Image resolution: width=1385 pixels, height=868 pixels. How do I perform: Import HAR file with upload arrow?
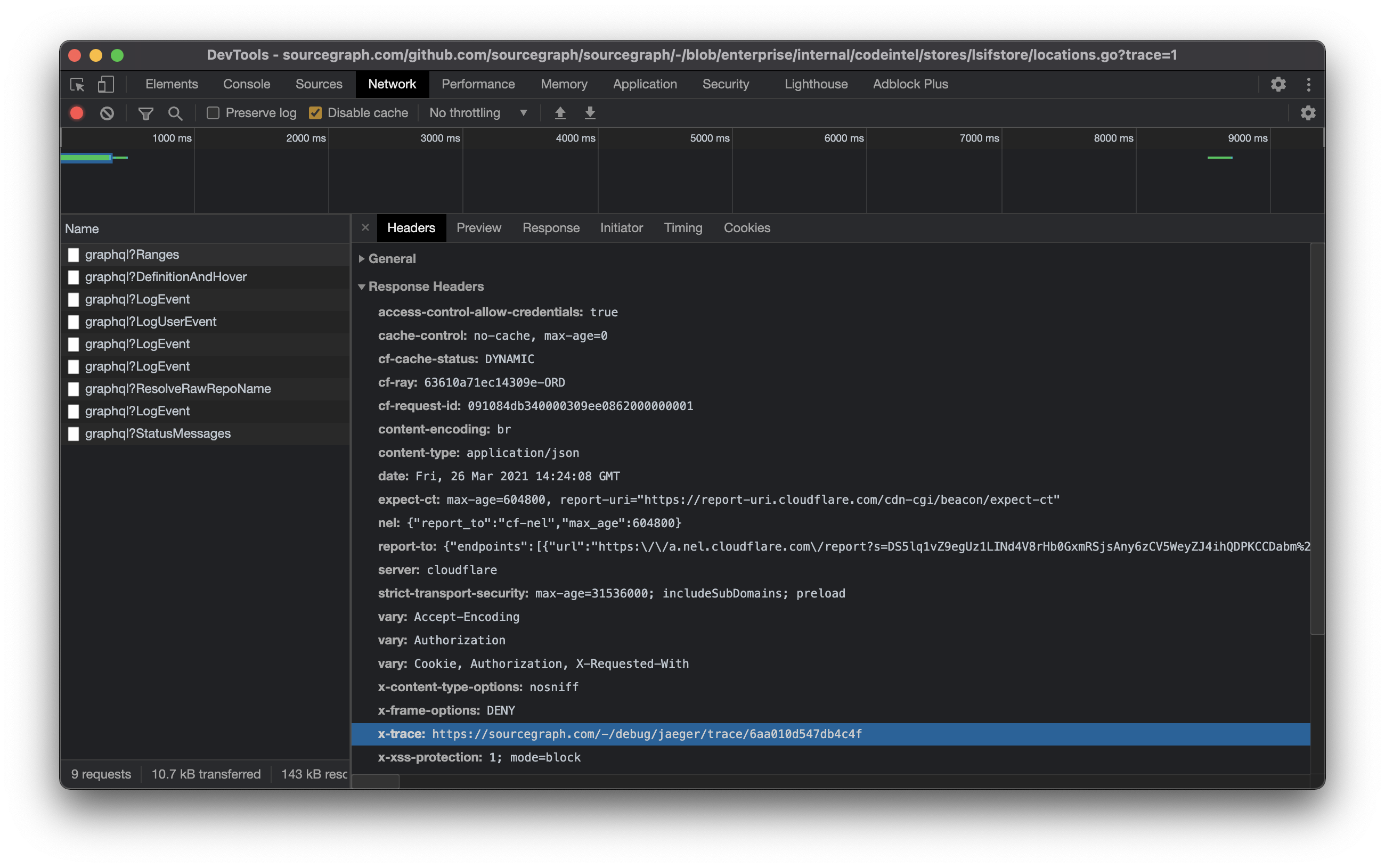pyautogui.click(x=560, y=113)
